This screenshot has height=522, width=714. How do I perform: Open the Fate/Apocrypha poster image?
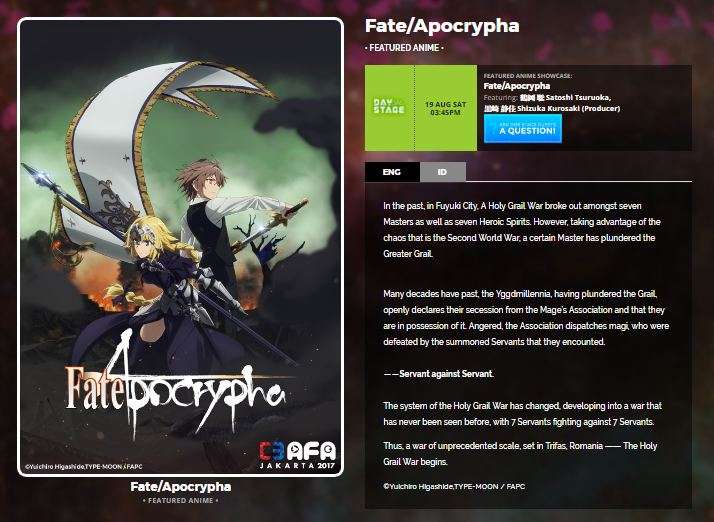180,247
